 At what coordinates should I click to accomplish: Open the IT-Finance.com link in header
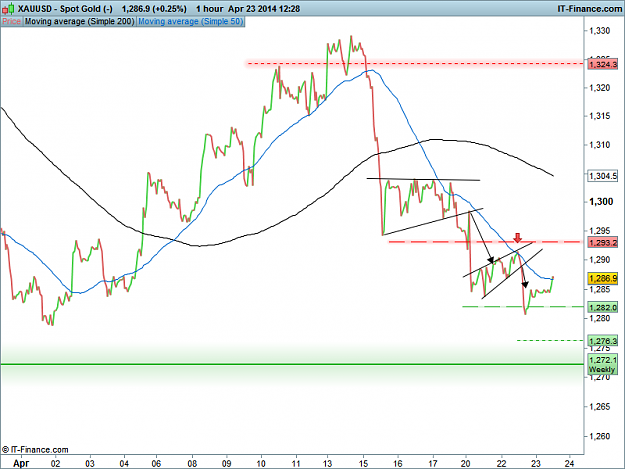tap(589, 8)
